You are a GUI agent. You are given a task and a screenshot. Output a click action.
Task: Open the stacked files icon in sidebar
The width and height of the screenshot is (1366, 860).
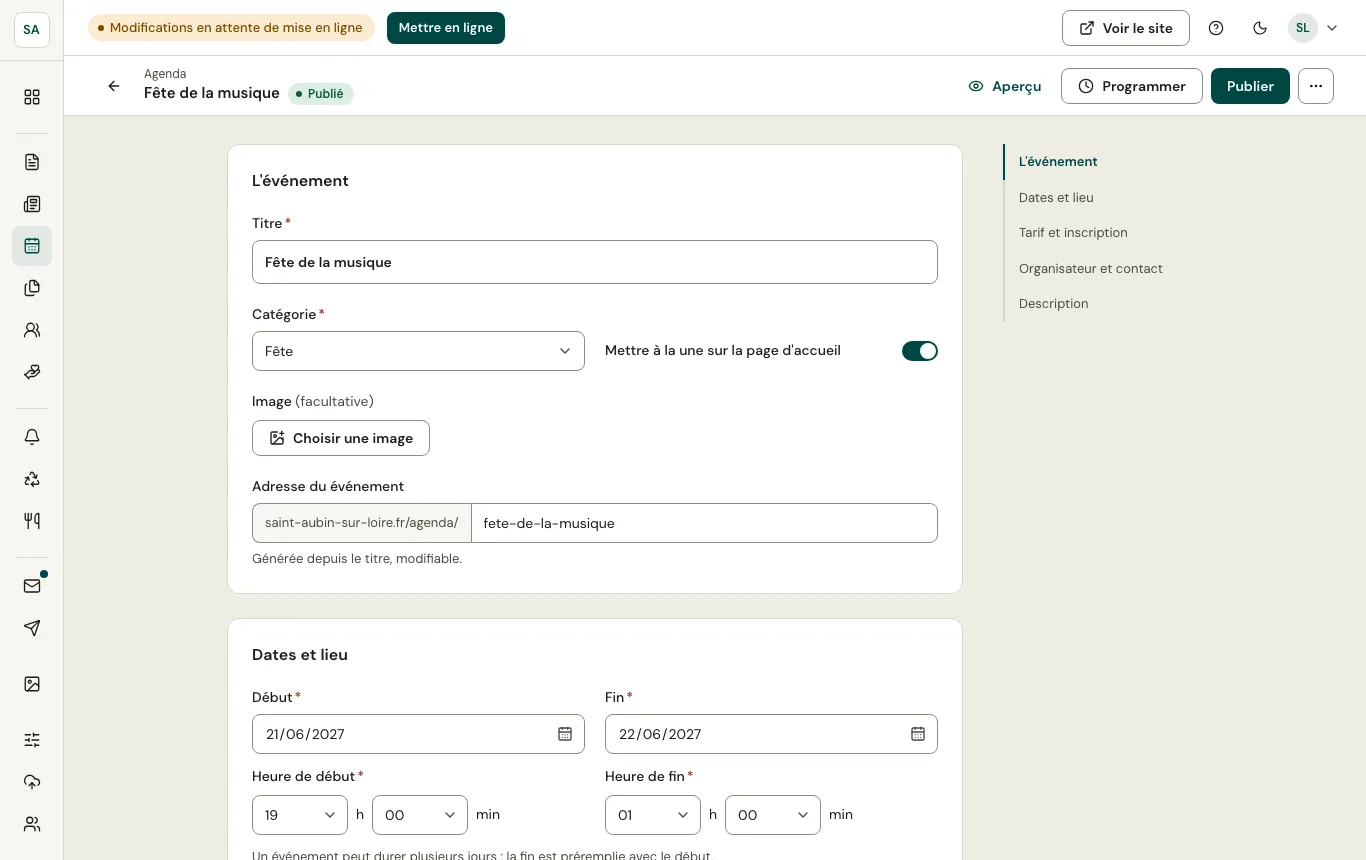[32, 288]
